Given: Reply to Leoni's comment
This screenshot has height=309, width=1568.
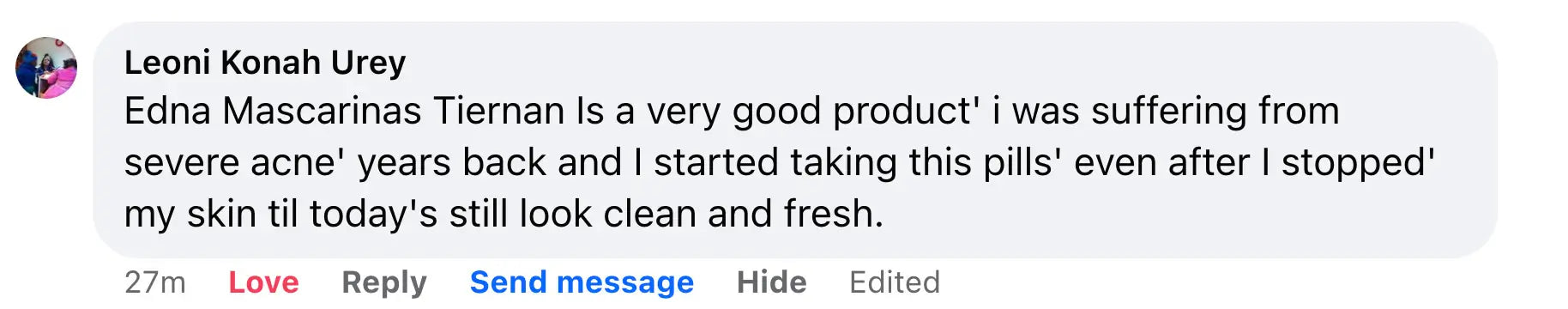Looking at the screenshot, I should (x=384, y=282).
